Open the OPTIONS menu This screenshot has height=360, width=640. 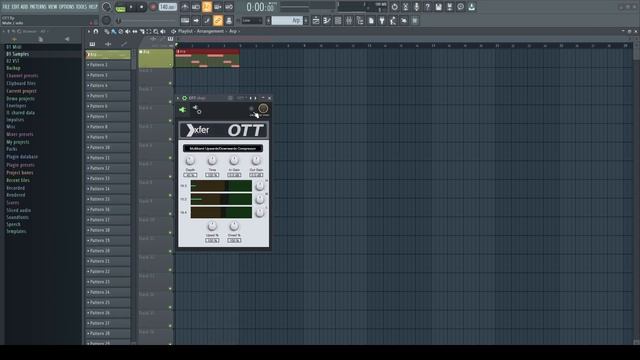[x=67, y=7]
